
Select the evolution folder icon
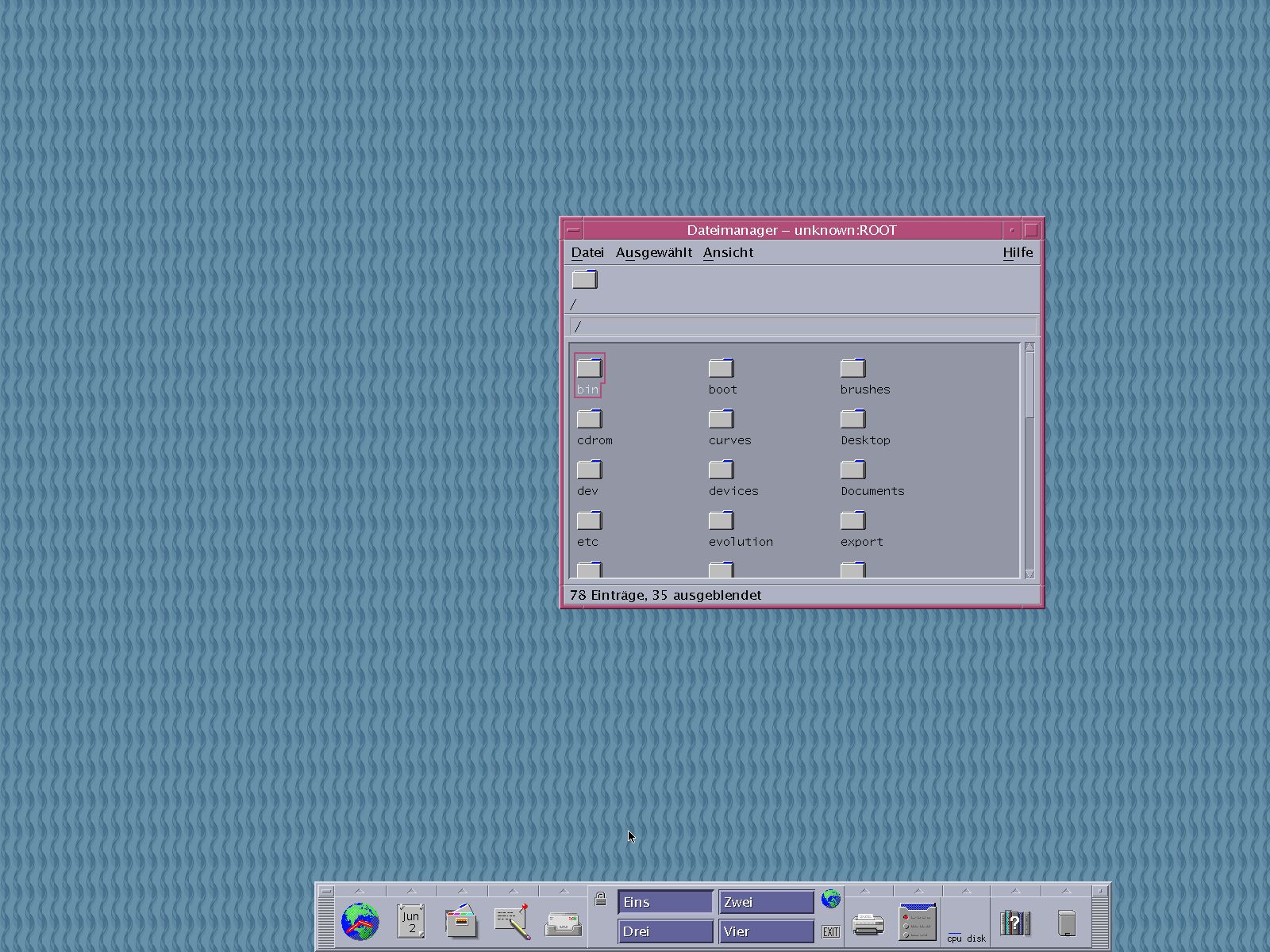(722, 520)
